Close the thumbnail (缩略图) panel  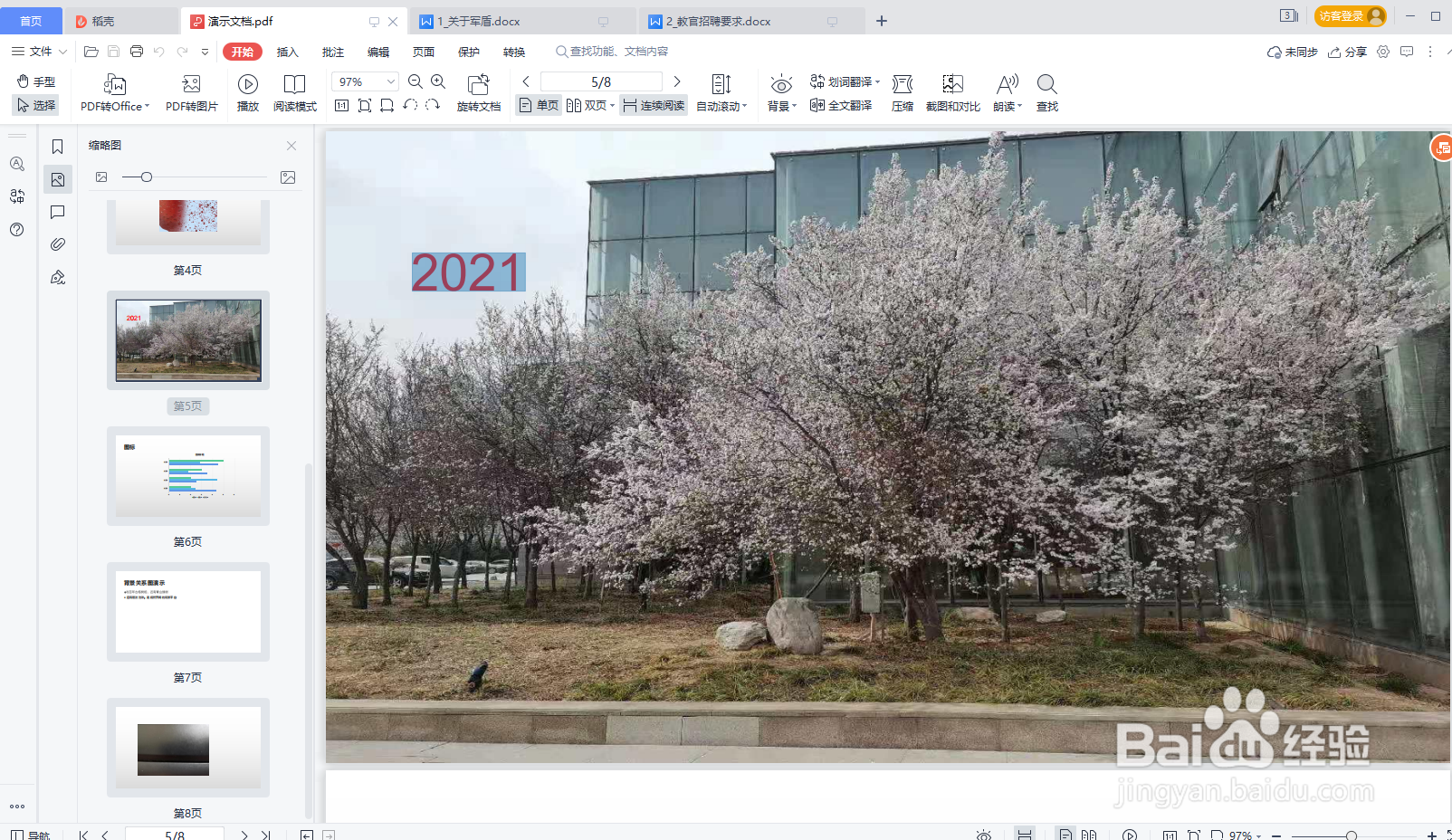[291, 146]
